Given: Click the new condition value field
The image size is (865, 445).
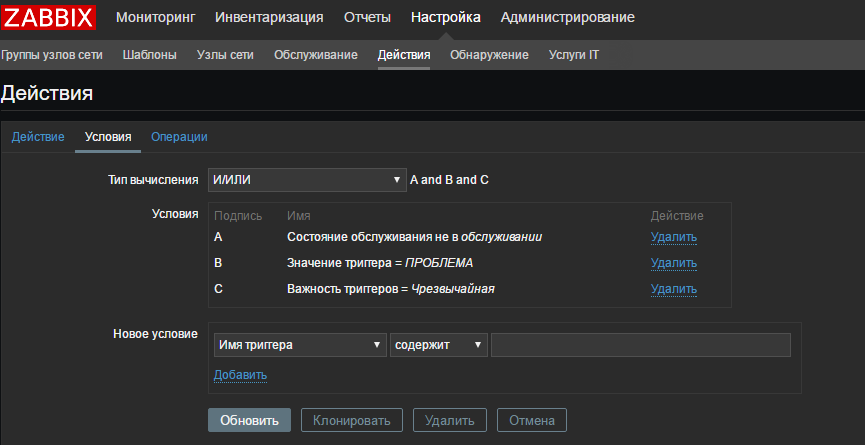Looking at the screenshot, I should click(x=640, y=345).
